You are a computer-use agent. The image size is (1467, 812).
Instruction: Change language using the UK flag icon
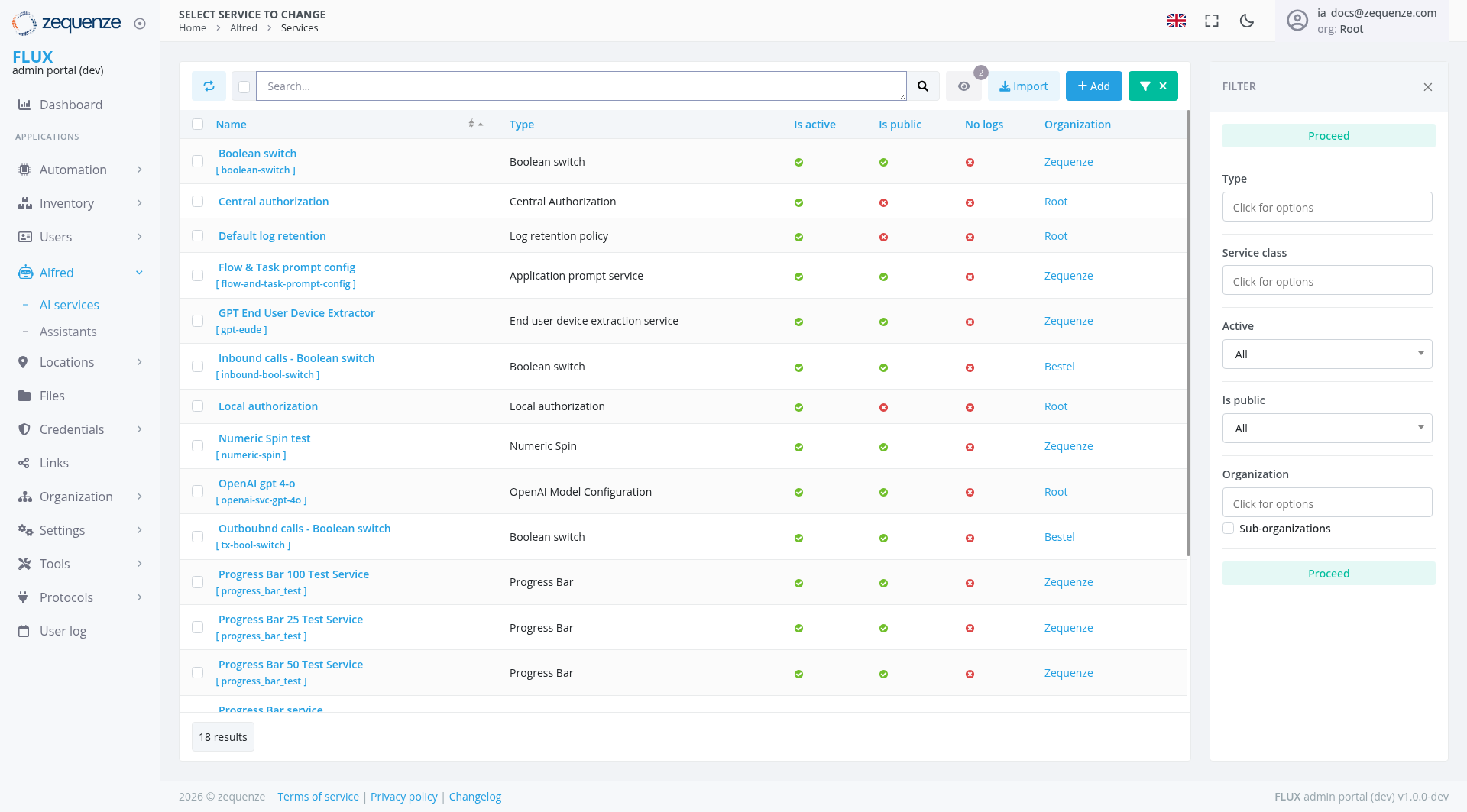click(x=1177, y=21)
